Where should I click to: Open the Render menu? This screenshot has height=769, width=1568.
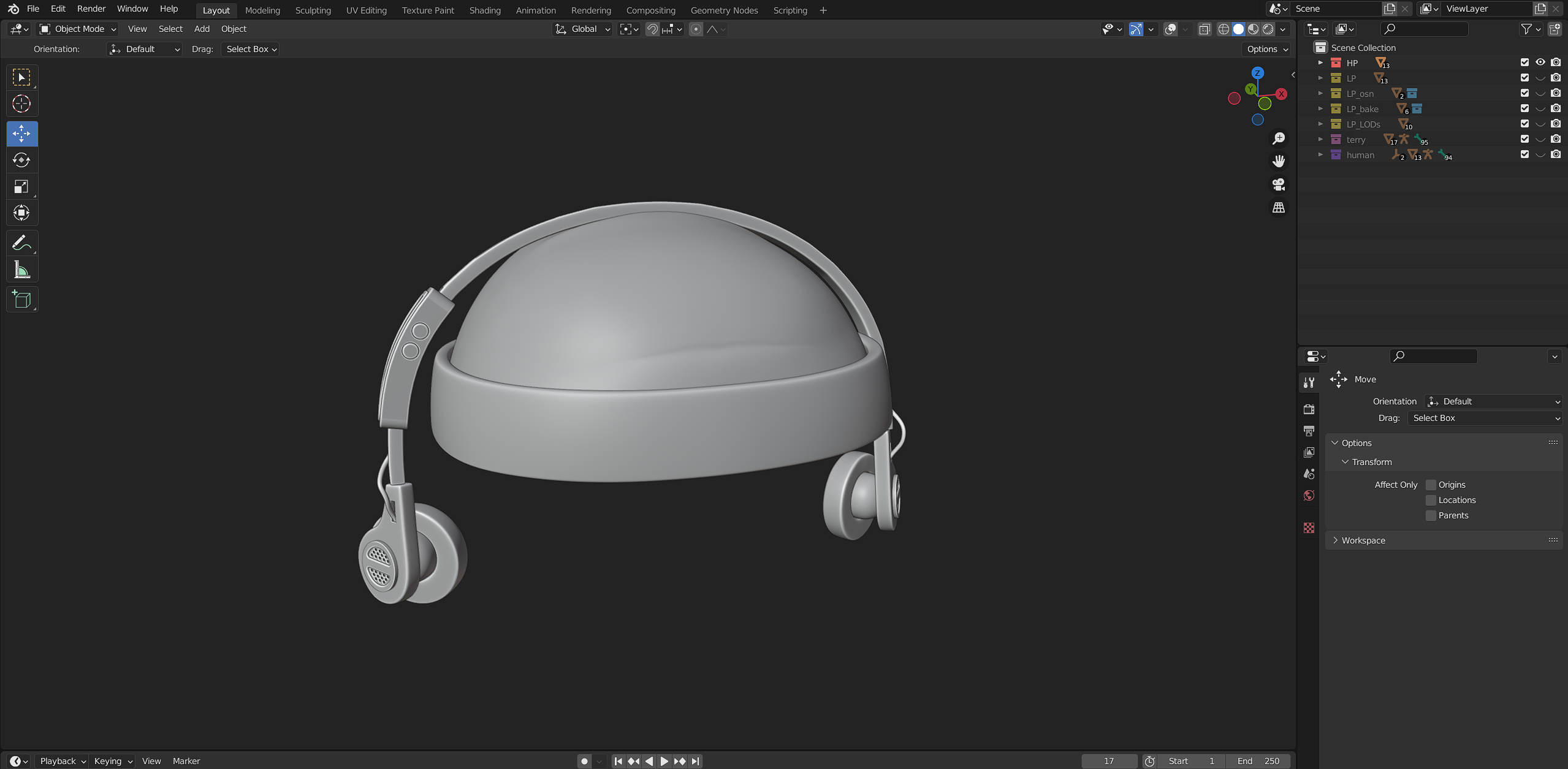tap(91, 9)
